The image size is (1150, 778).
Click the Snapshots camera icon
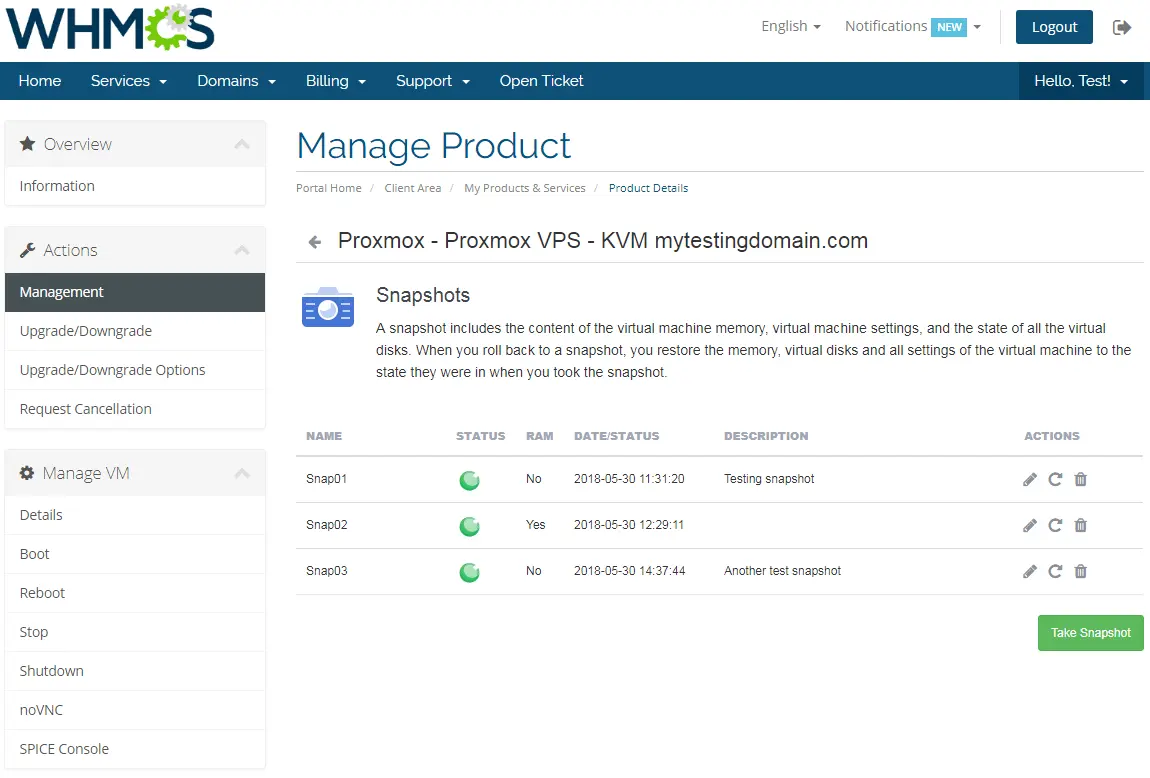tap(328, 307)
